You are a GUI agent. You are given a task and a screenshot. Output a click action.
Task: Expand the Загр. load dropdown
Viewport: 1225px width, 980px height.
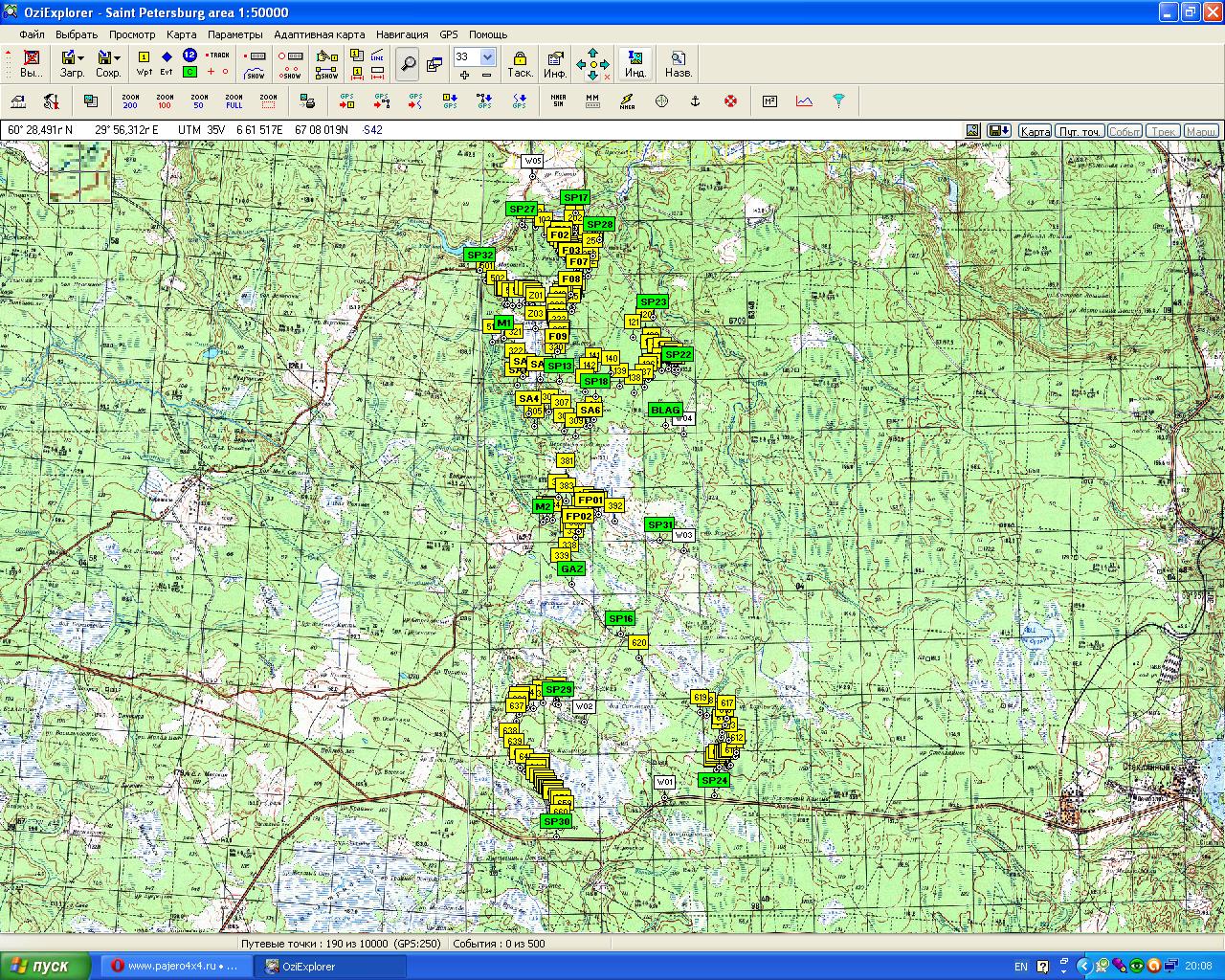coord(80,58)
